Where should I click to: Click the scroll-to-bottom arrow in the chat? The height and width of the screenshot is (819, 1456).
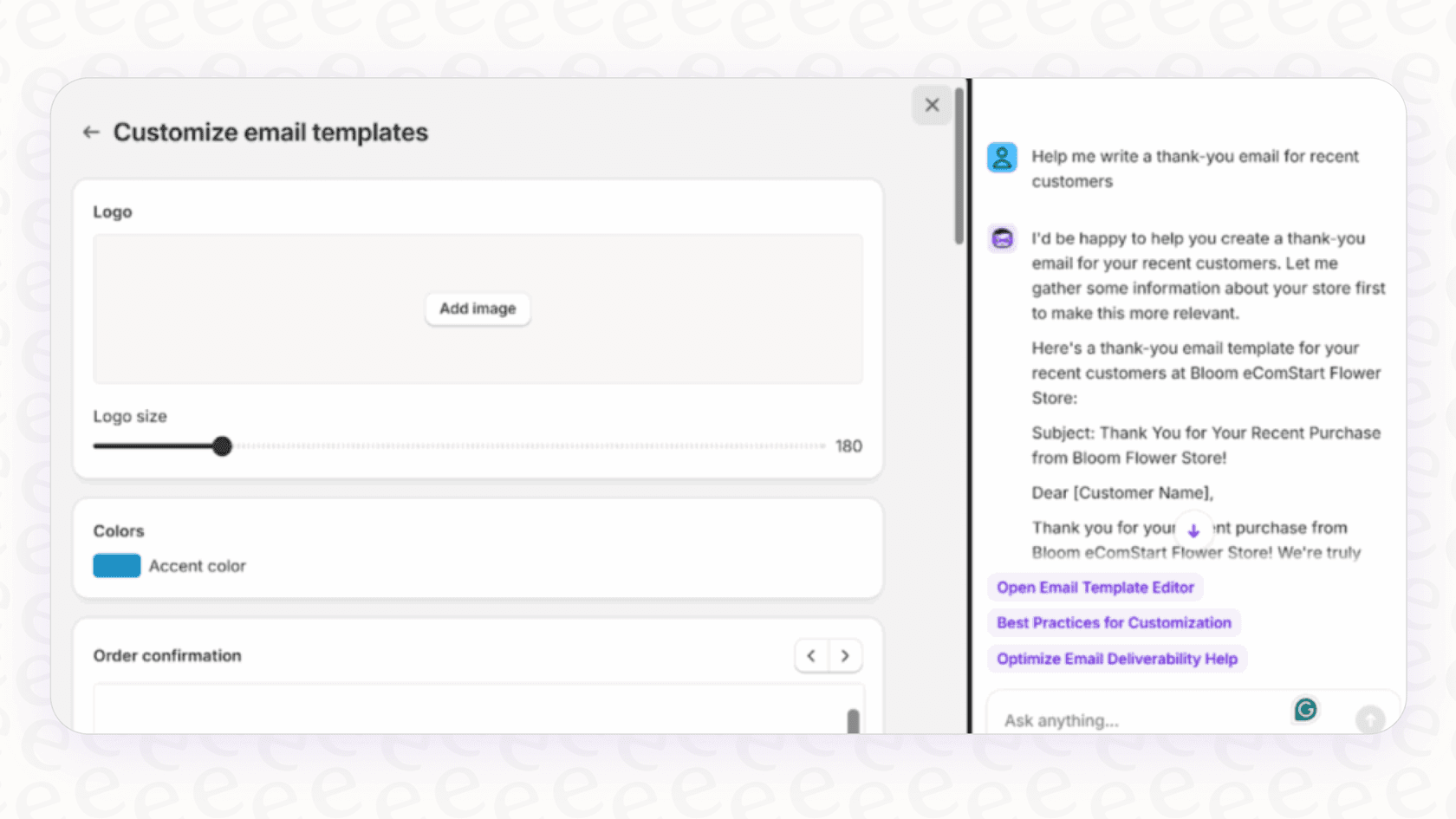pos(1194,530)
